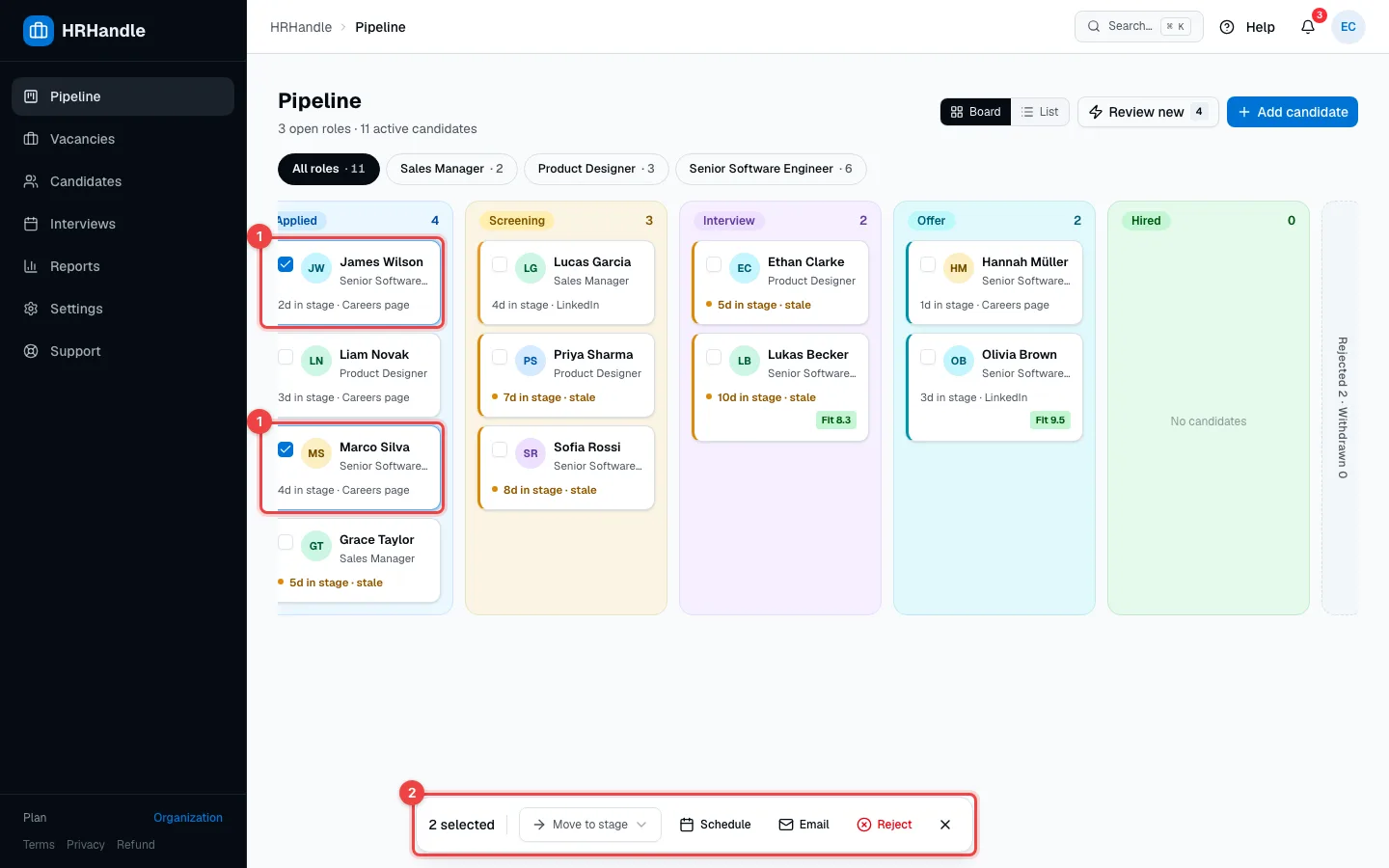Switch to the List view
Image resolution: width=1389 pixels, height=868 pixels.
[1040, 112]
